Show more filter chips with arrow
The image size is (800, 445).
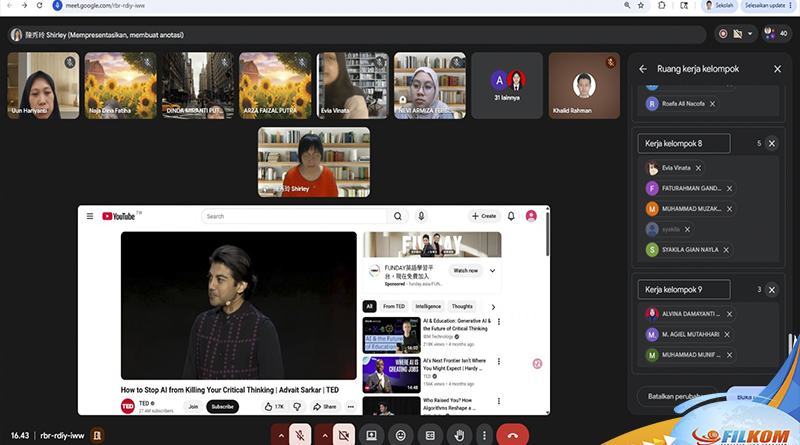pos(493,307)
